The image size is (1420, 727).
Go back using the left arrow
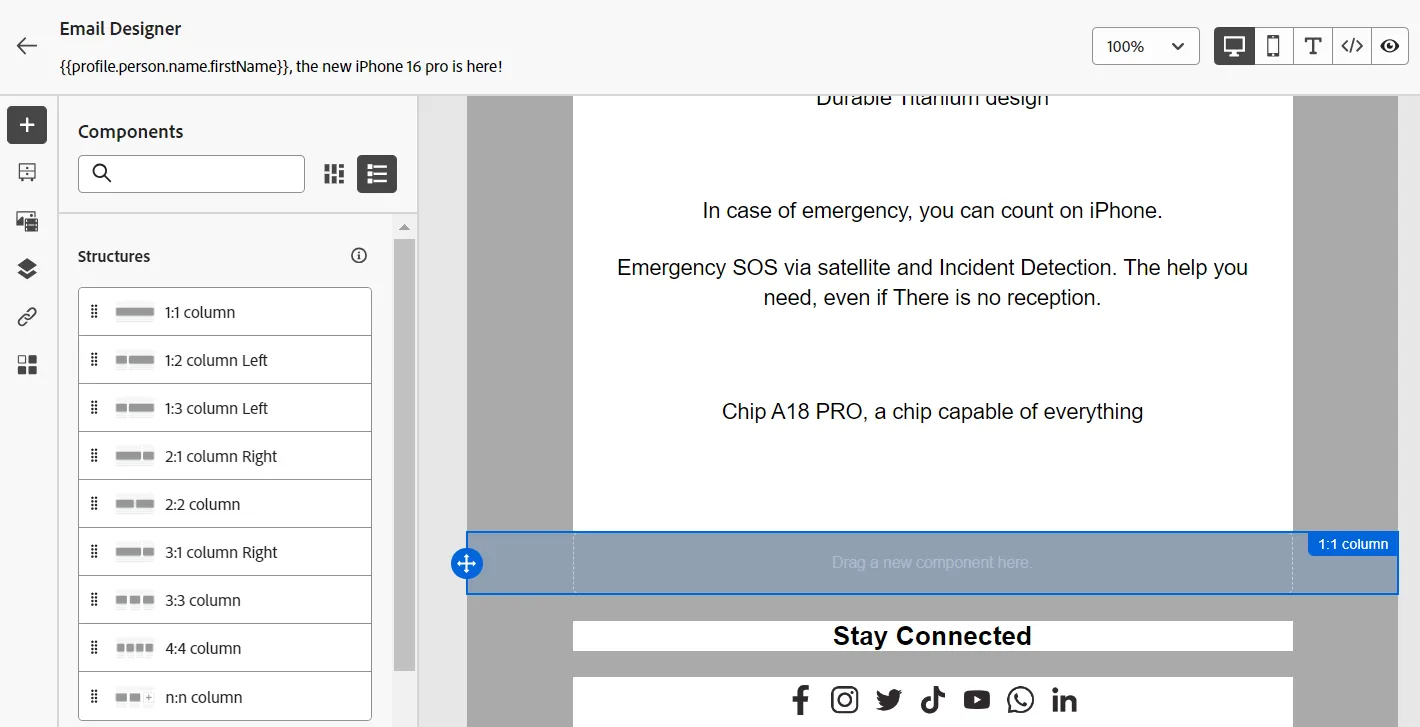(x=27, y=46)
